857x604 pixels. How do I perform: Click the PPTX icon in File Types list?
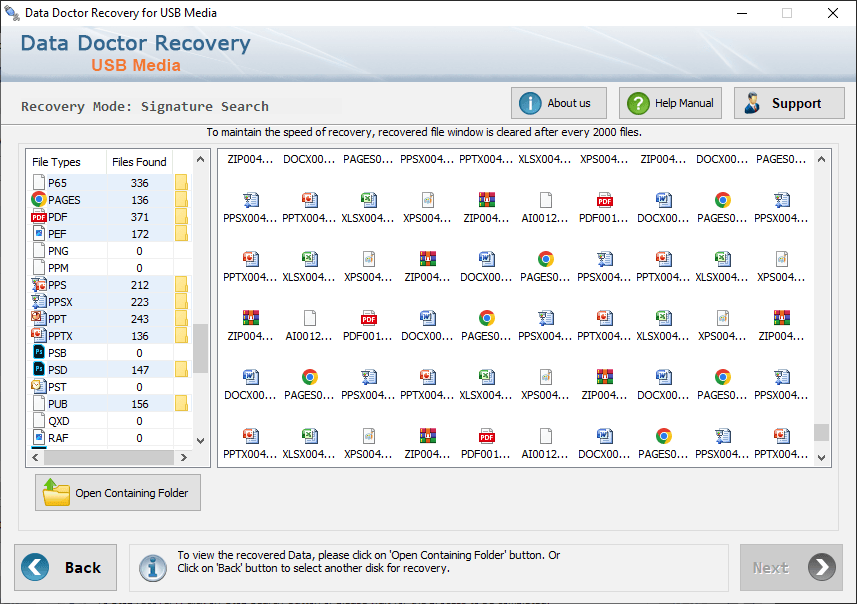pos(38,335)
